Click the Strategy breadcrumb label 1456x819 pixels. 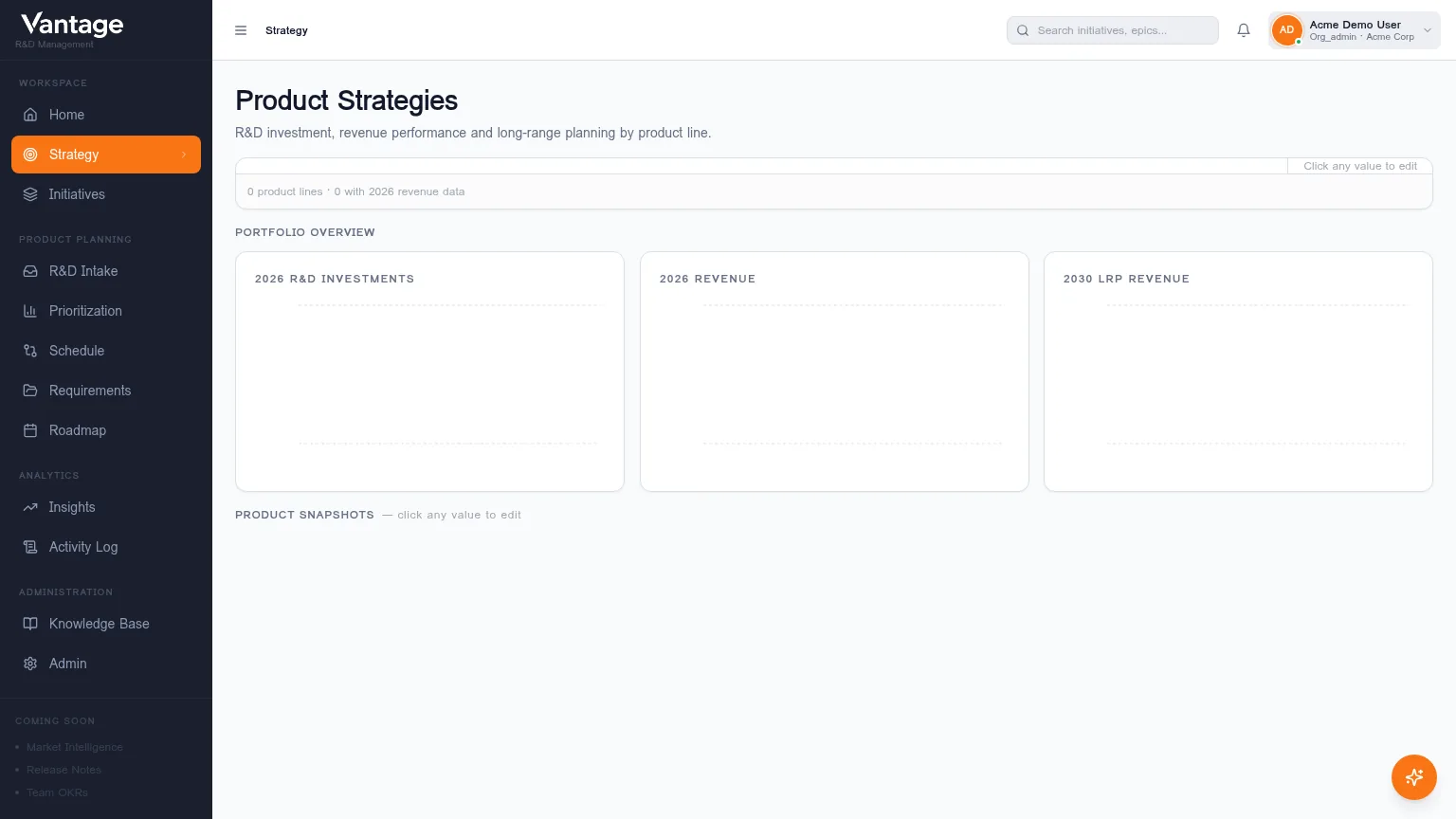pos(286,30)
